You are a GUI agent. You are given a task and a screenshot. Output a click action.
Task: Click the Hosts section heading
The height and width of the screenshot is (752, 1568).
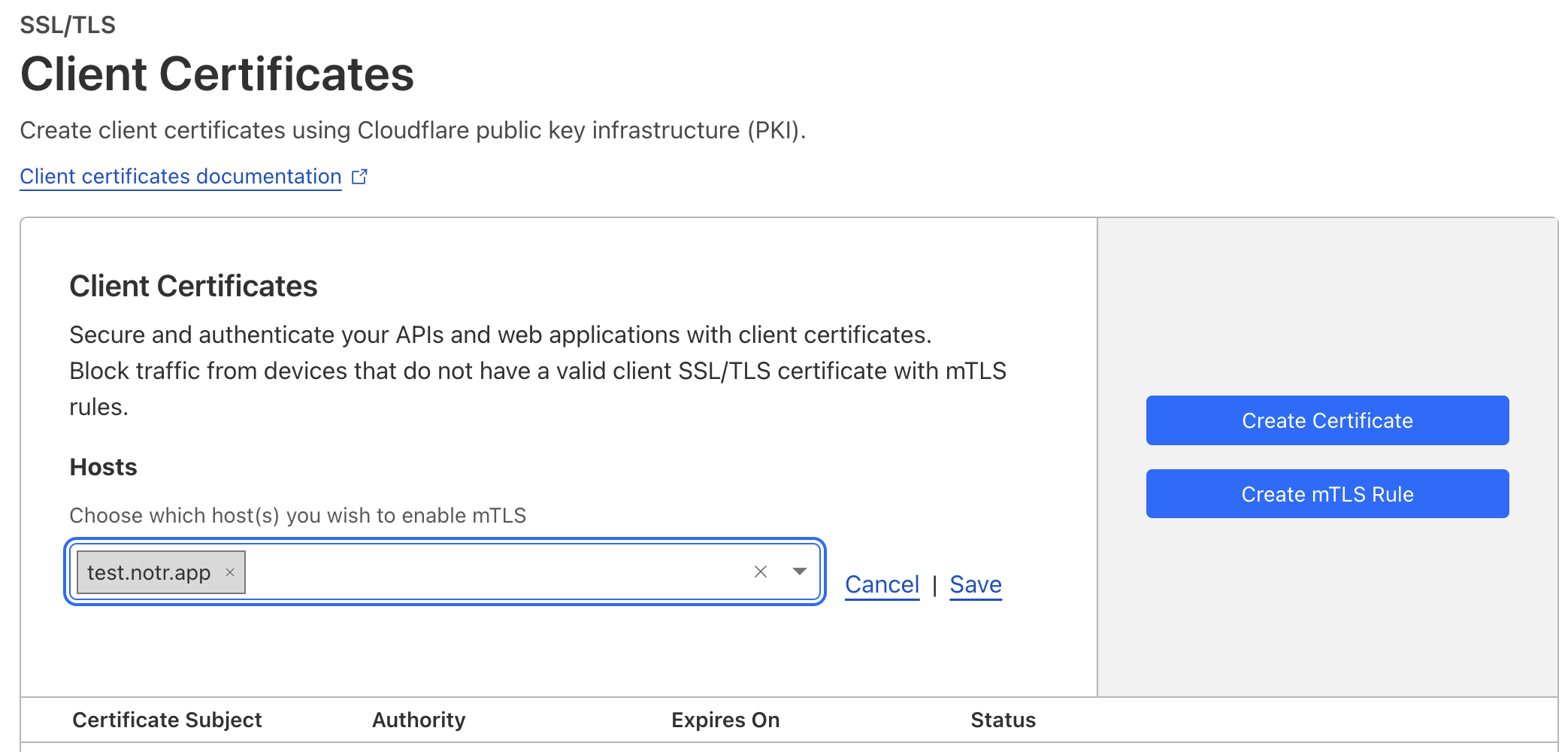click(103, 467)
